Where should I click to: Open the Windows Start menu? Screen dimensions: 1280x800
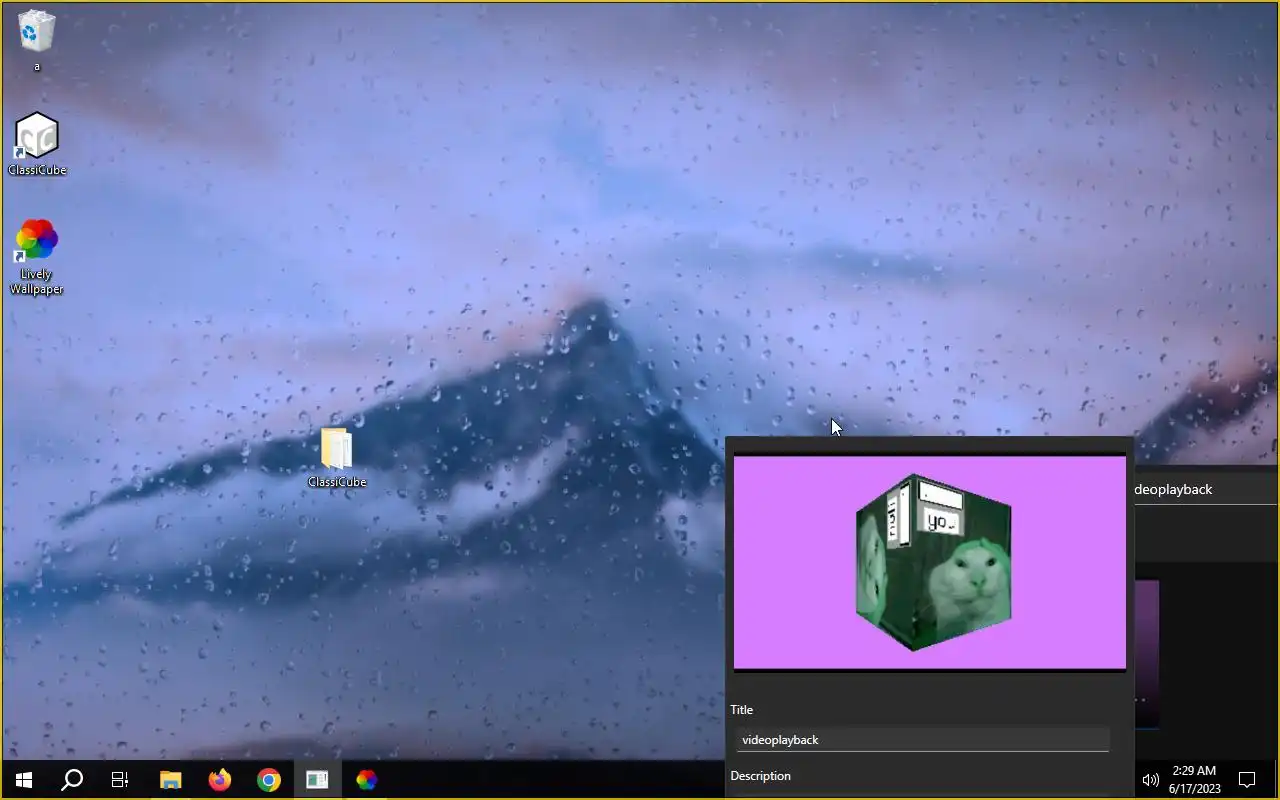[24, 780]
